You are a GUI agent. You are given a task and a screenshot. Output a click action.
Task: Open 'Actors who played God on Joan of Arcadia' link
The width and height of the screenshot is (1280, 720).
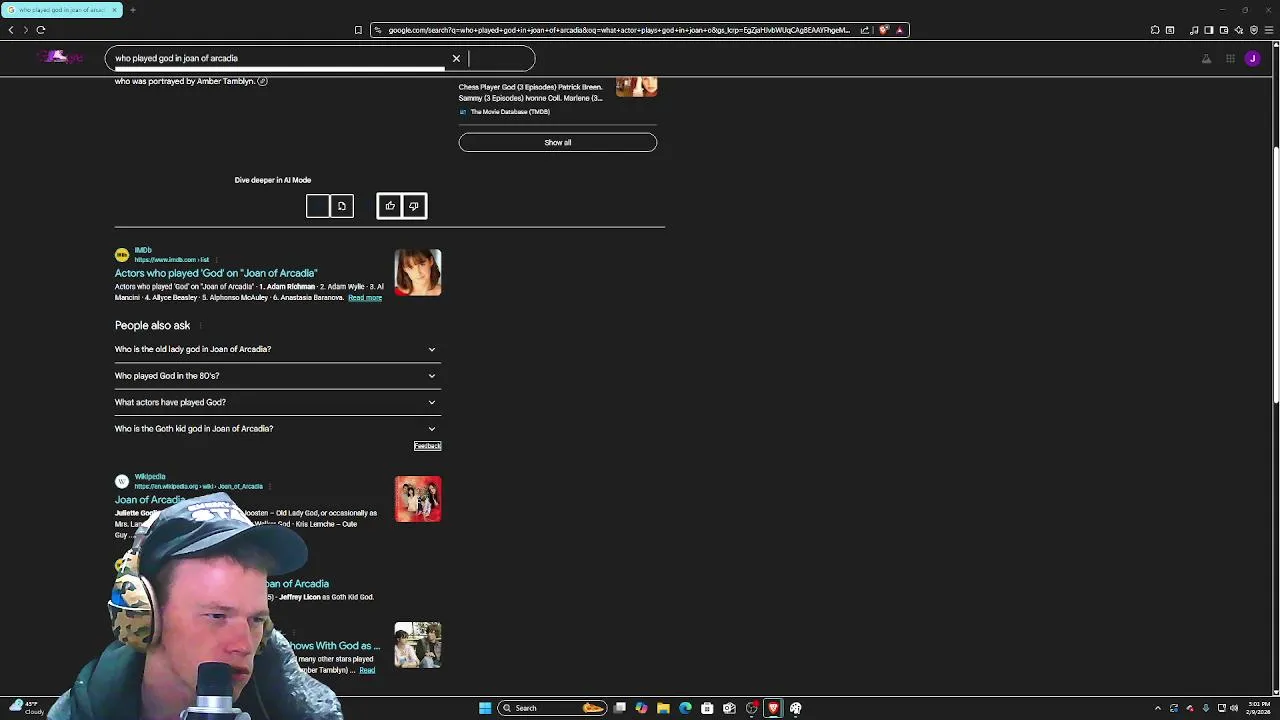216,273
